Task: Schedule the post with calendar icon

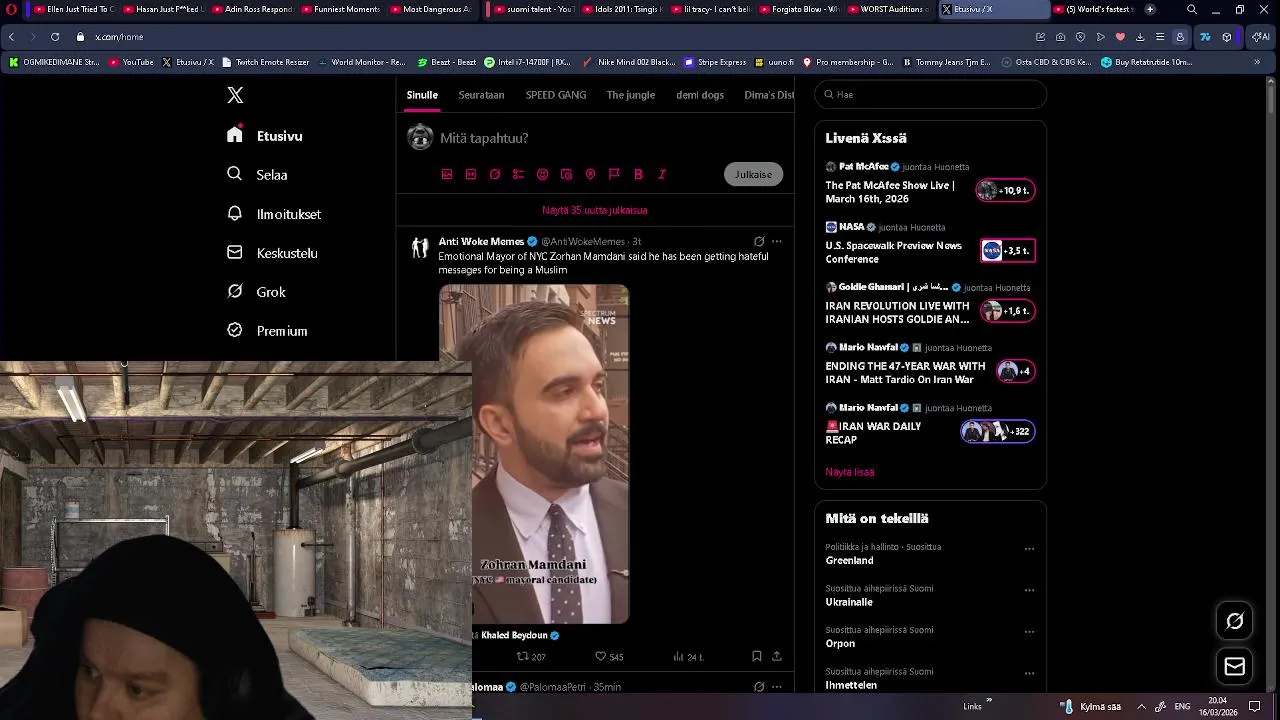Action: click(x=566, y=174)
